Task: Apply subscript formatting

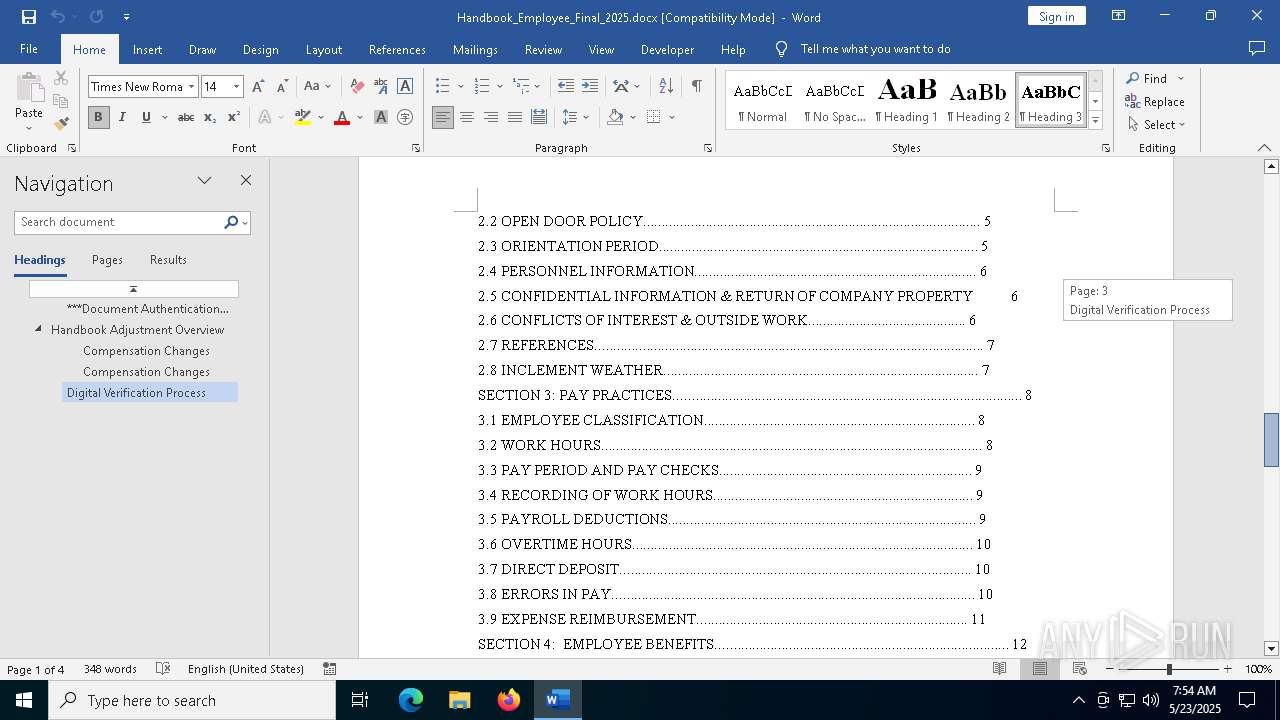Action: pyautogui.click(x=210, y=117)
